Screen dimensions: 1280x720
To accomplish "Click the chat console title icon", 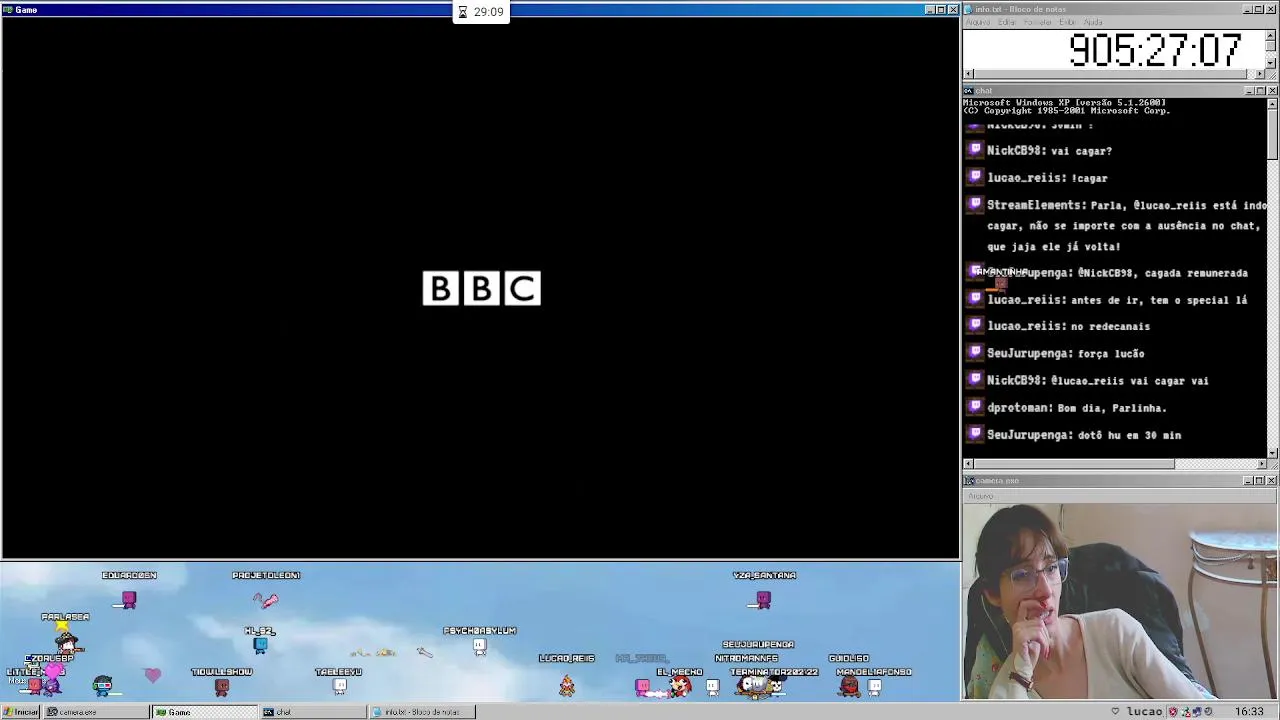I will [x=969, y=91].
